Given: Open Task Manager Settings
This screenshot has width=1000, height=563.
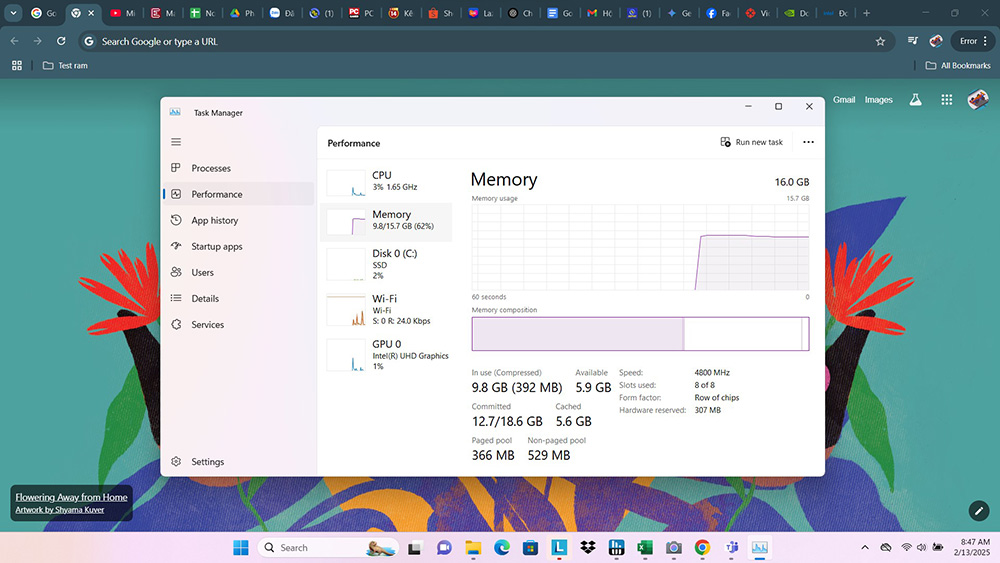Looking at the screenshot, I should pos(239,462).
